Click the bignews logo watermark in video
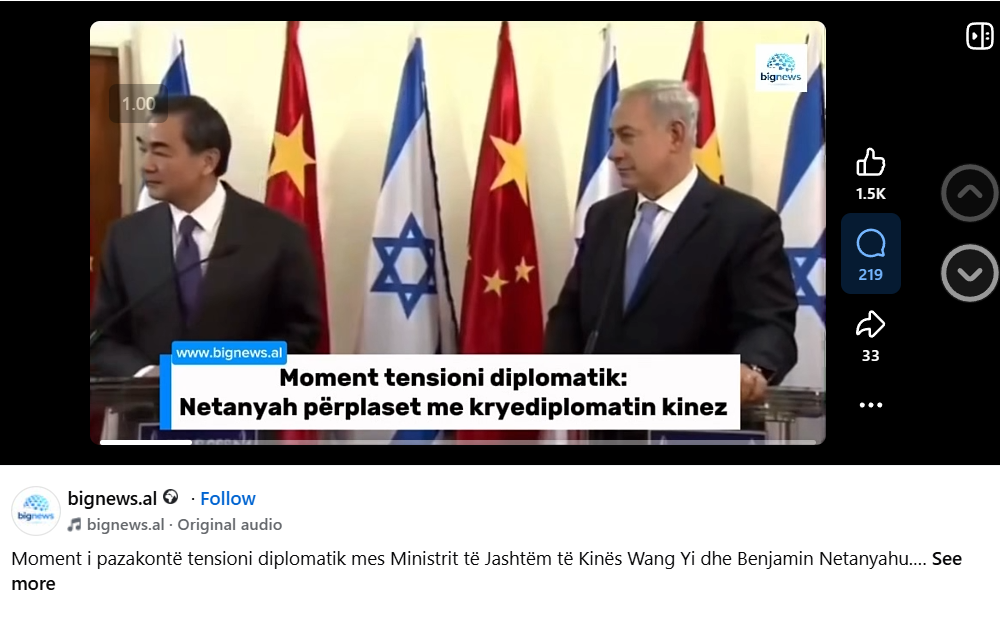Screen dimensions: 1000x620 pyautogui.click(x=781, y=68)
